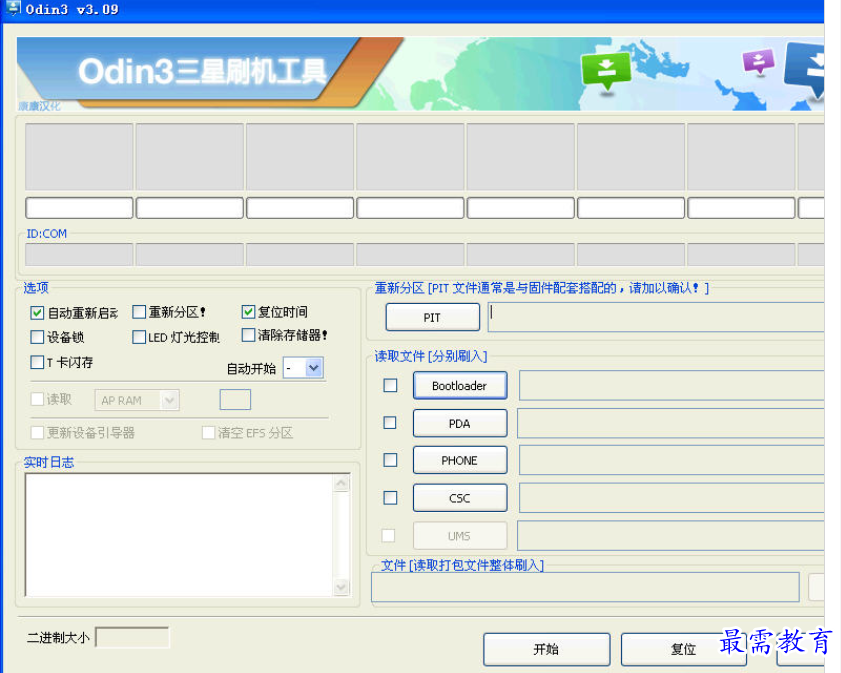Toggle the 复位时间 checkbox

pyautogui.click(x=248, y=312)
